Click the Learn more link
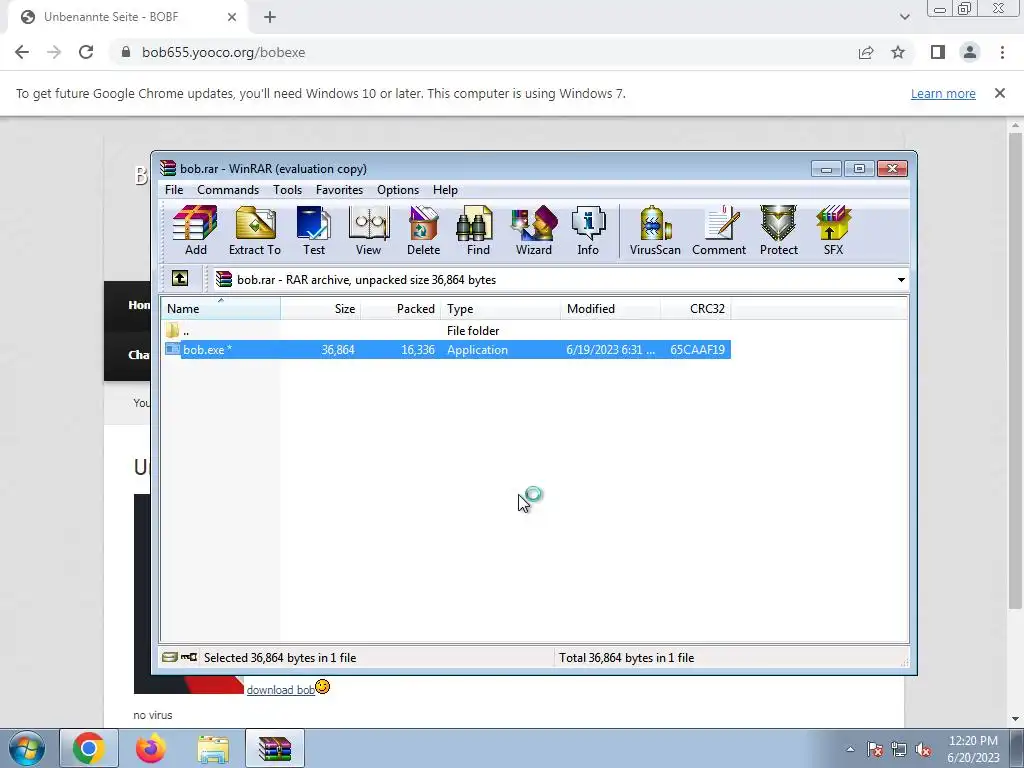This screenshot has width=1024, height=768. coord(943,93)
